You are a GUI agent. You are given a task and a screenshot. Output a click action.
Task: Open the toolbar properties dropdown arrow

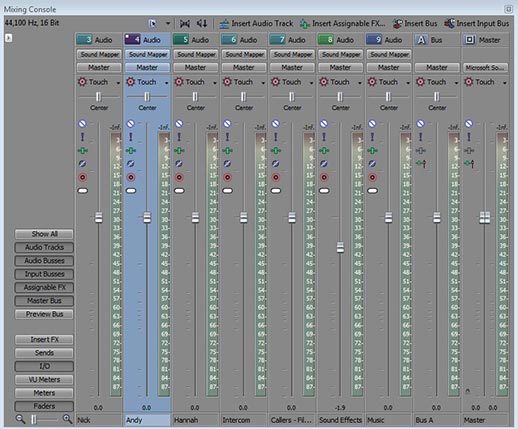click(x=168, y=23)
